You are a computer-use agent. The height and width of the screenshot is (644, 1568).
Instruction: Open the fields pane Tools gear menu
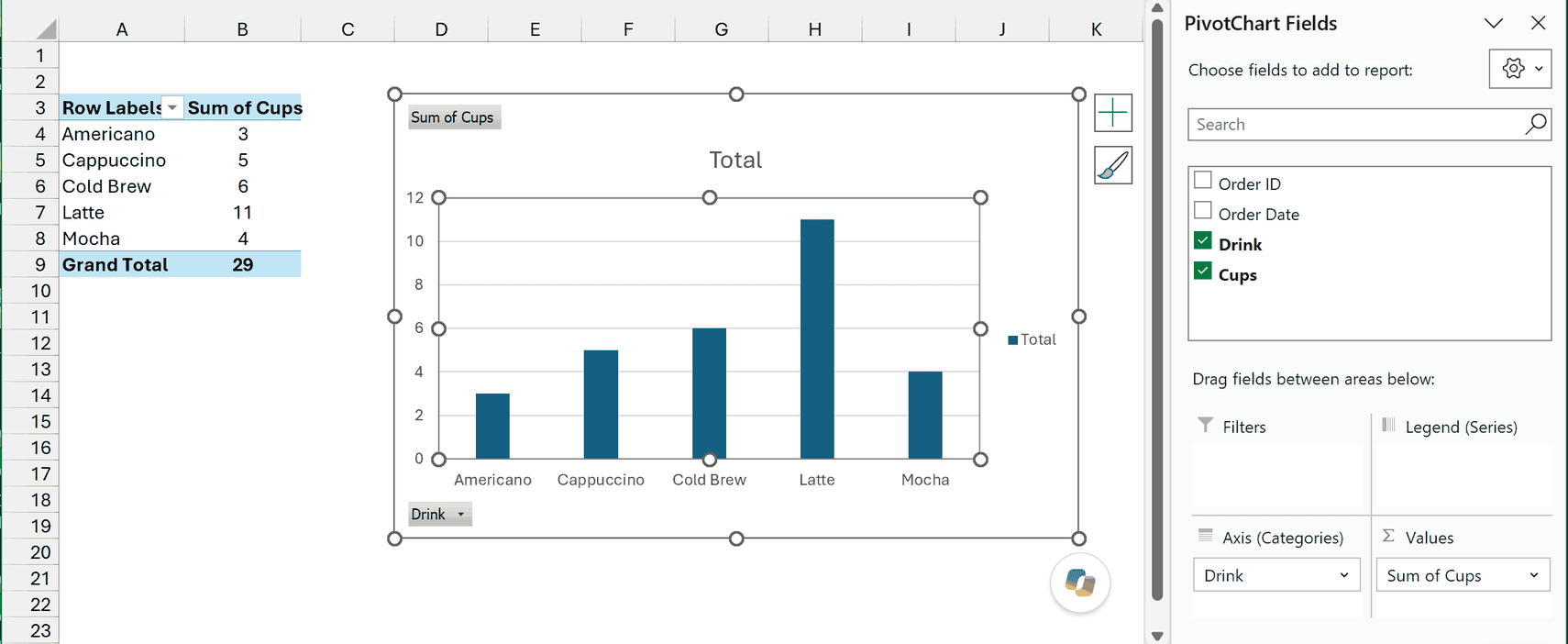pyautogui.click(x=1520, y=69)
